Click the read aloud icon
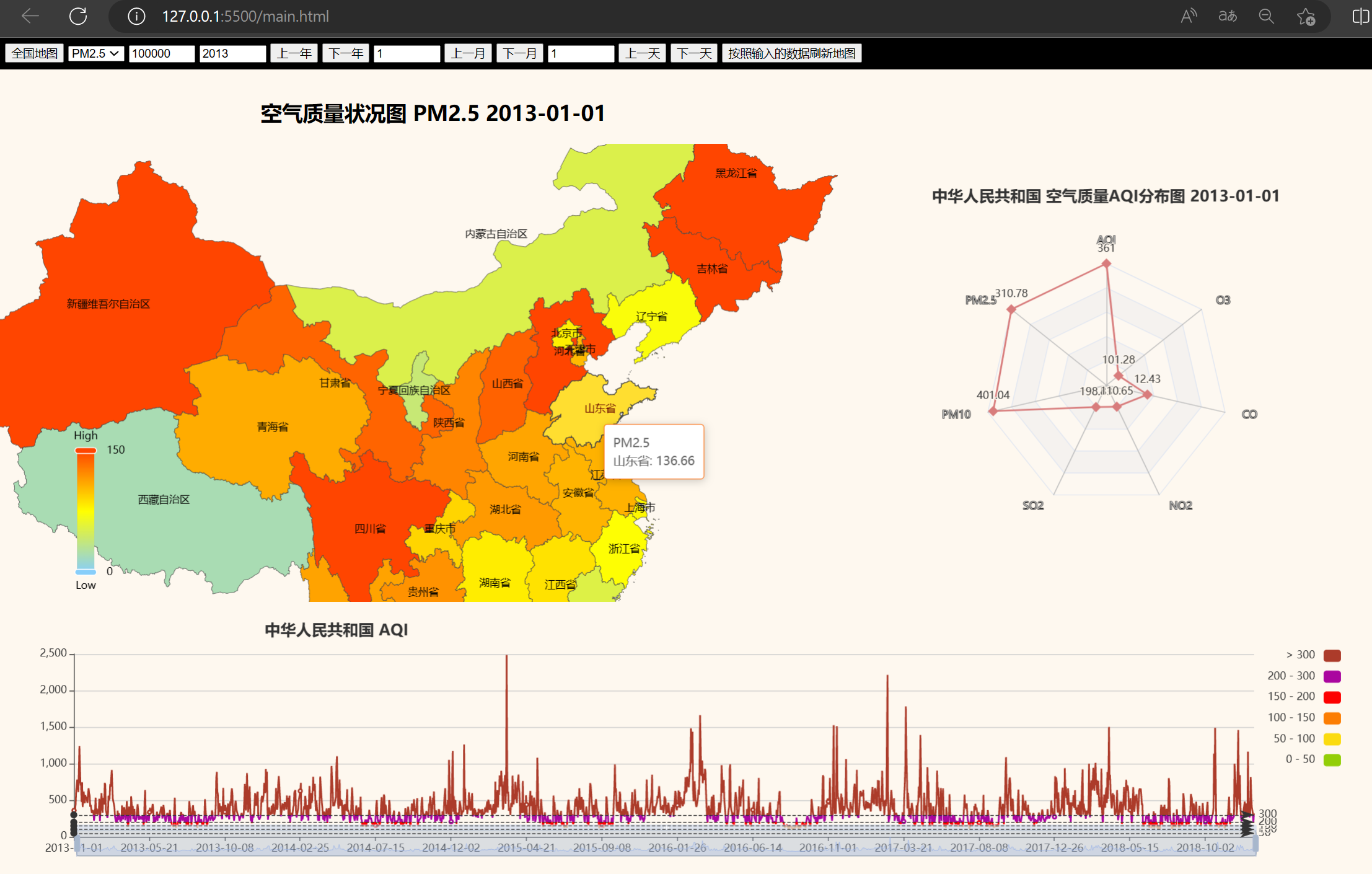 pos(1188,16)
